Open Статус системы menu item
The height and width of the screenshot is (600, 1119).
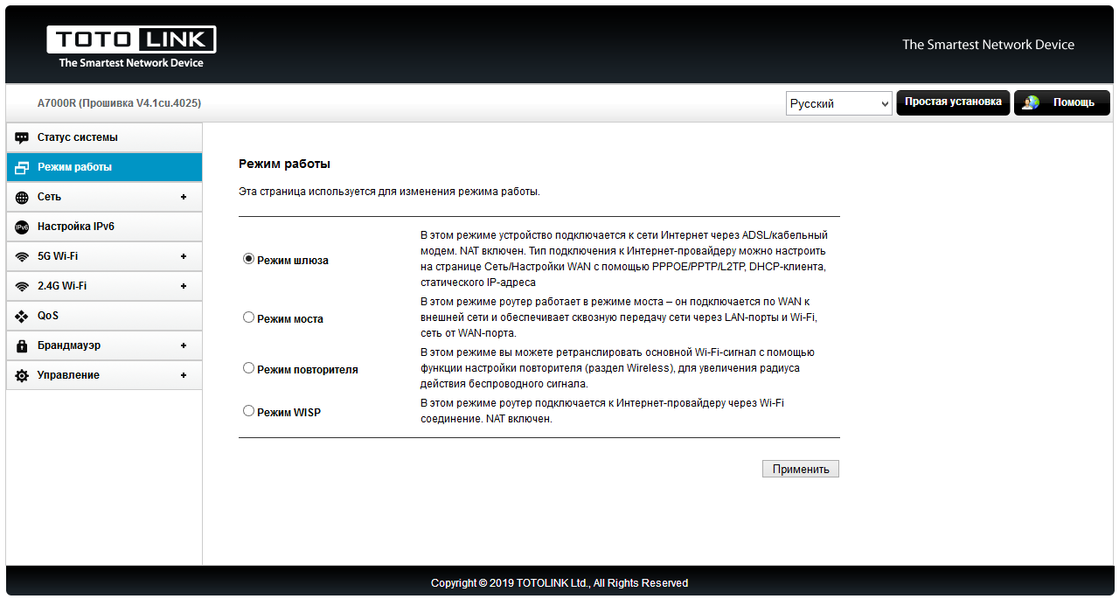(x=104, y=137)
